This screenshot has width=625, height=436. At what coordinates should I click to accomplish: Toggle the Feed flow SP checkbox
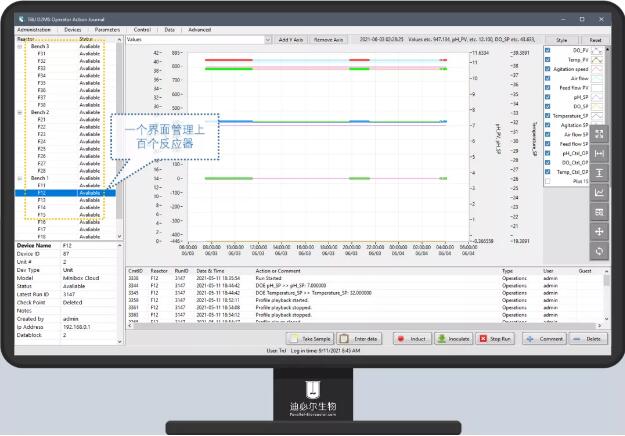pos(548,143)
